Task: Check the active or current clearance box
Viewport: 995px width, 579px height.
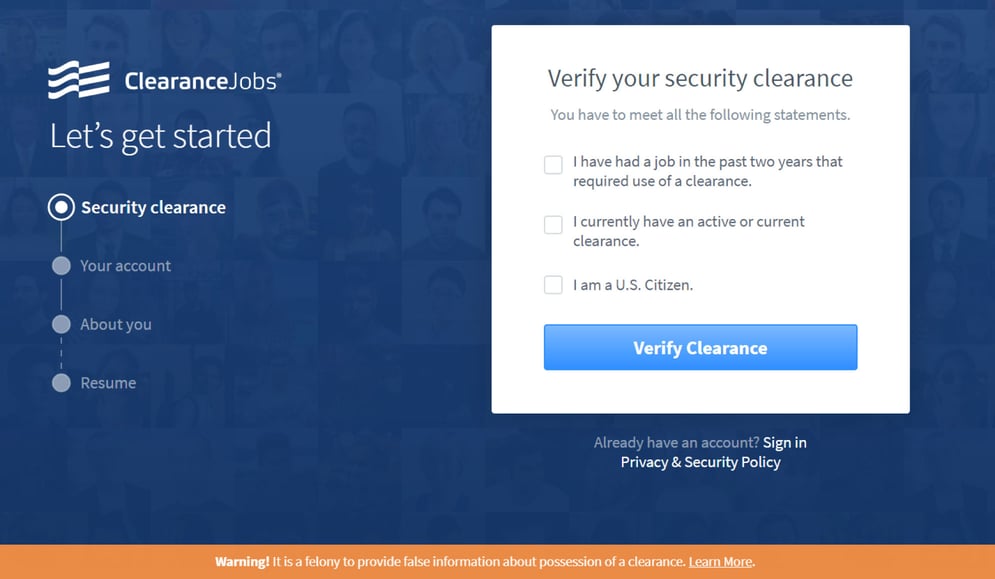Action: tap(553, 225)
